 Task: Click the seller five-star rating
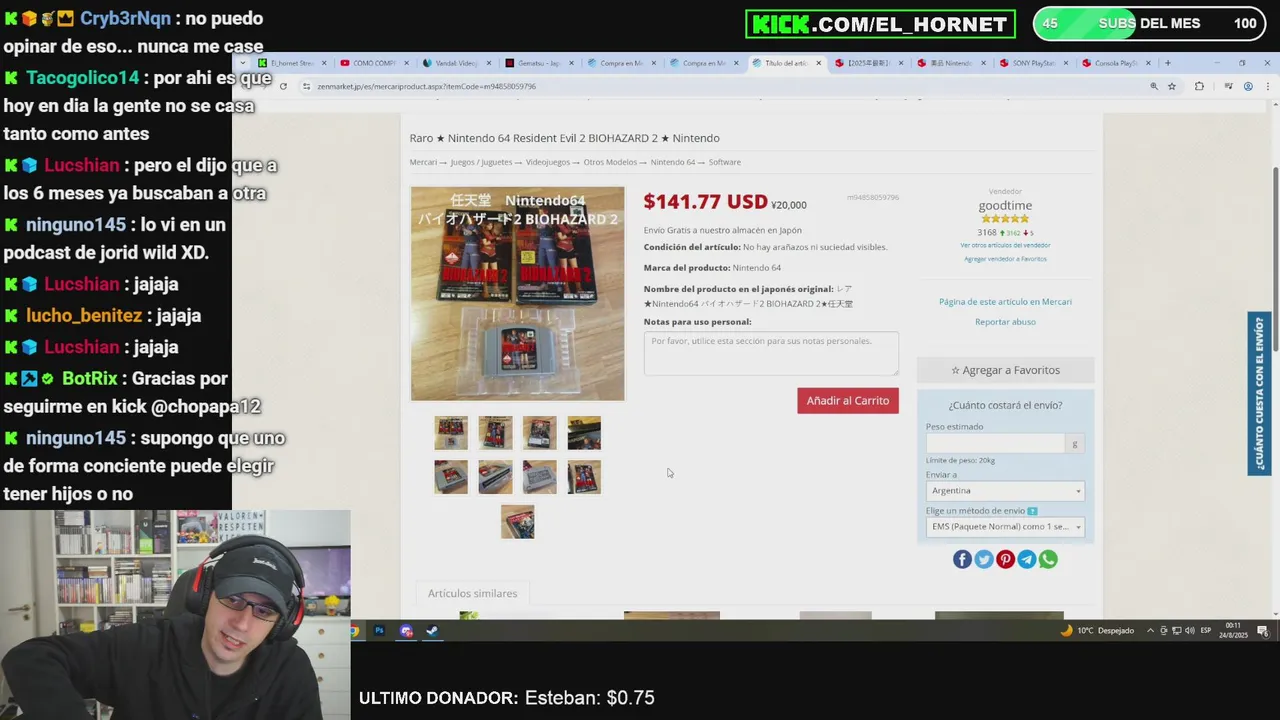click(x=1005, y=219)
